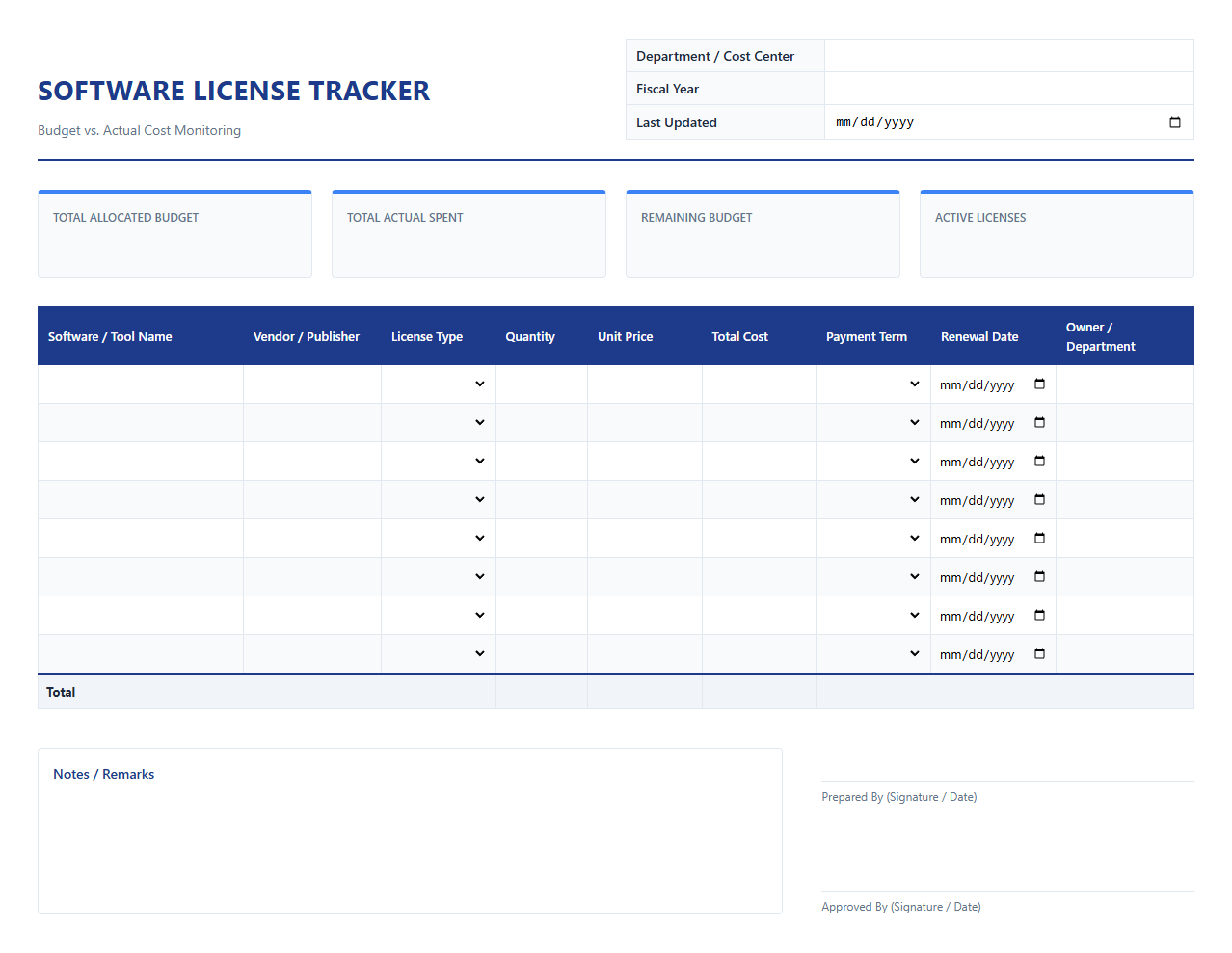Open the calendar icon in the third row's Renewal Date
This screenshot has width=1232, height=953.
[x=1039, y=462]
